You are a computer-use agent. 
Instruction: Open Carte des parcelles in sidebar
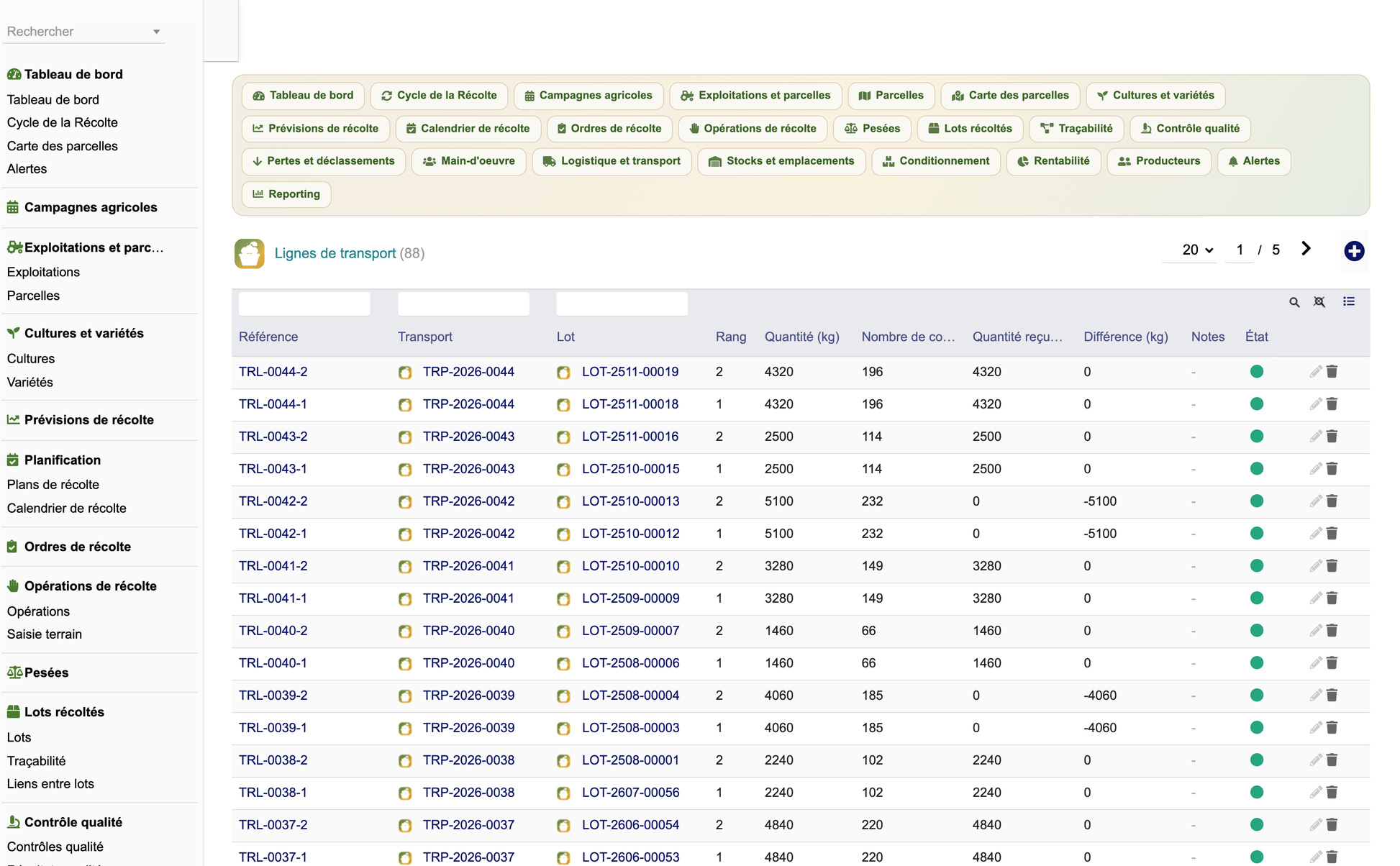pyautogui.click(x=63, y=146)
